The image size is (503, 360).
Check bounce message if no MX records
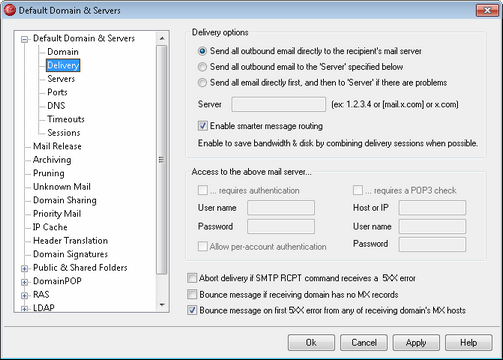coord(192,294)
